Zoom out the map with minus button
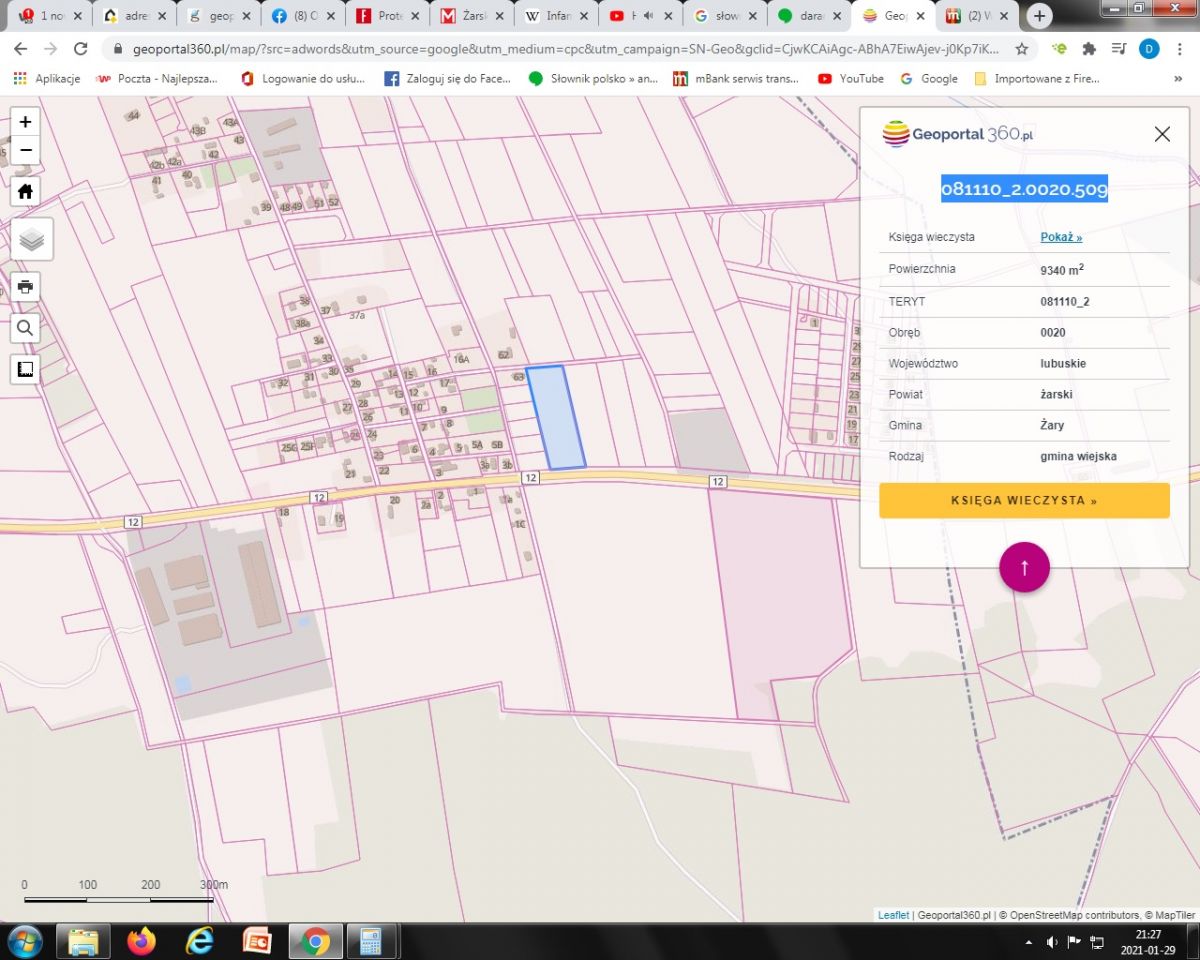The image size is (1200, 960). point(26,151)
